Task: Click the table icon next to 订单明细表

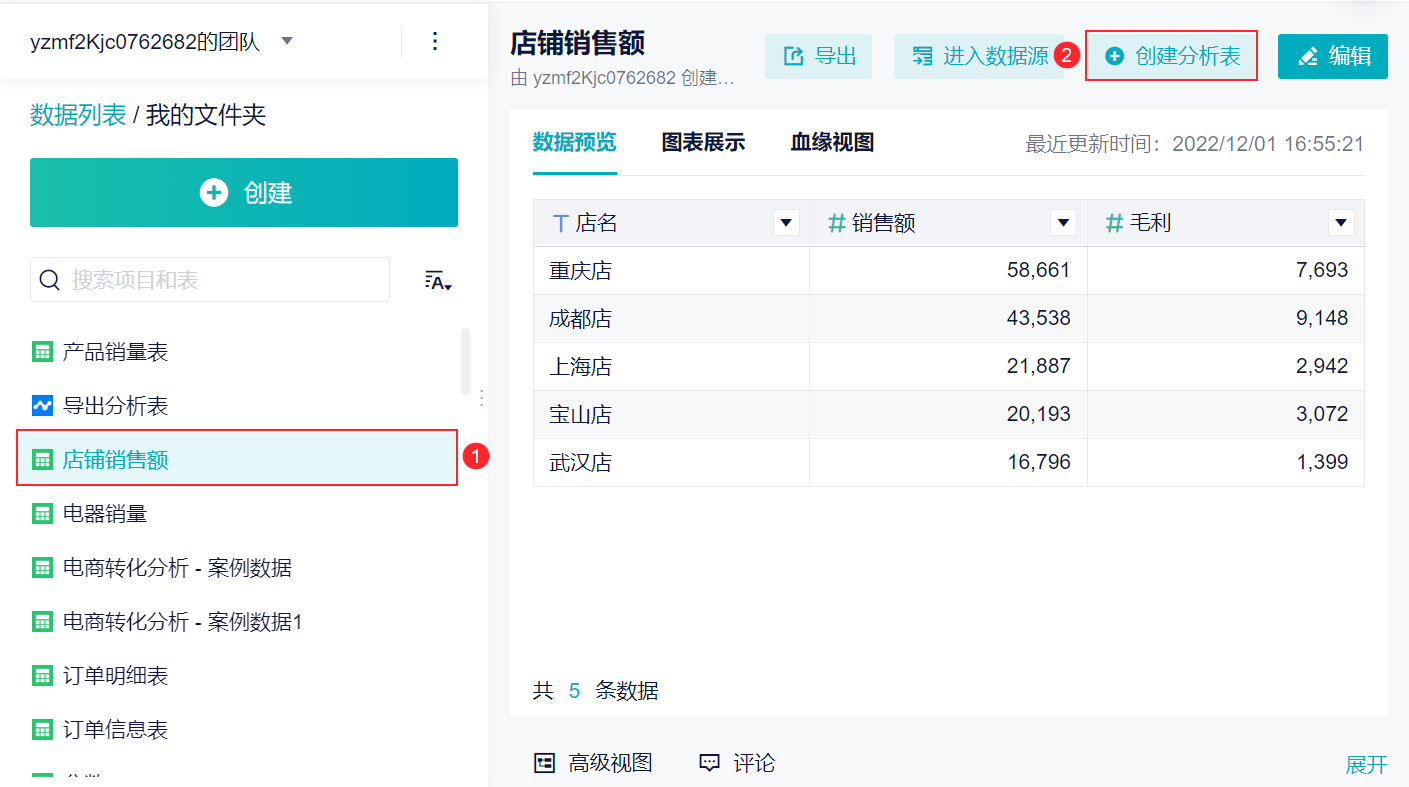Action: 42,676
